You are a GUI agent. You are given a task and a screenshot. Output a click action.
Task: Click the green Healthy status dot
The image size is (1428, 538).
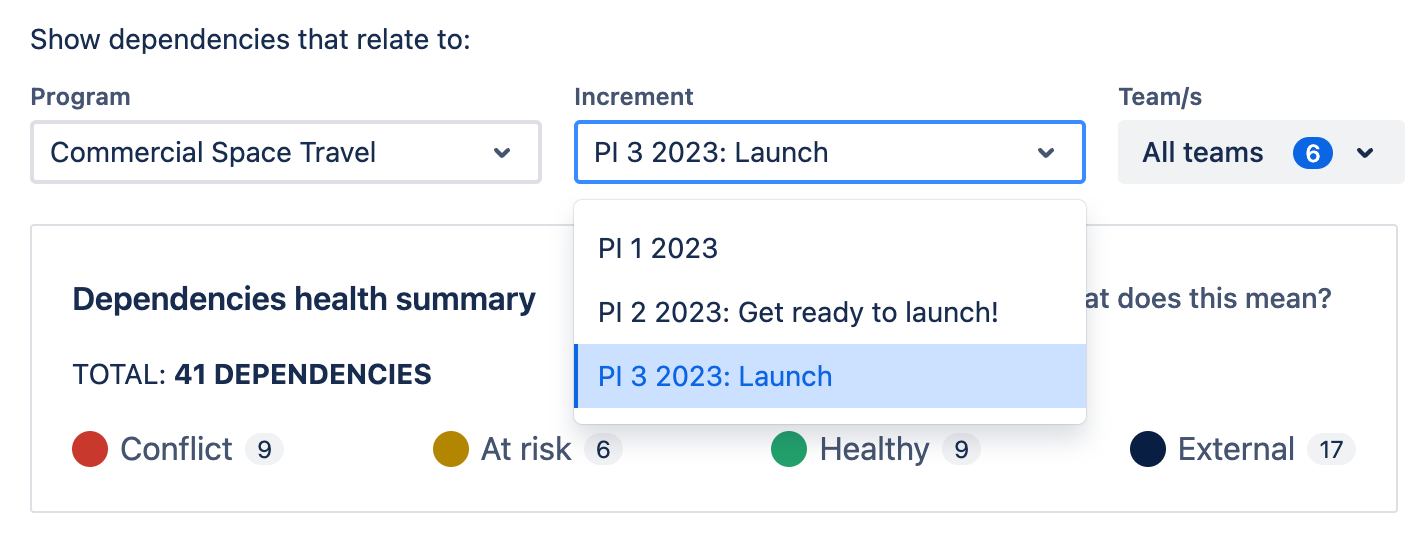[x=789, y=449]
